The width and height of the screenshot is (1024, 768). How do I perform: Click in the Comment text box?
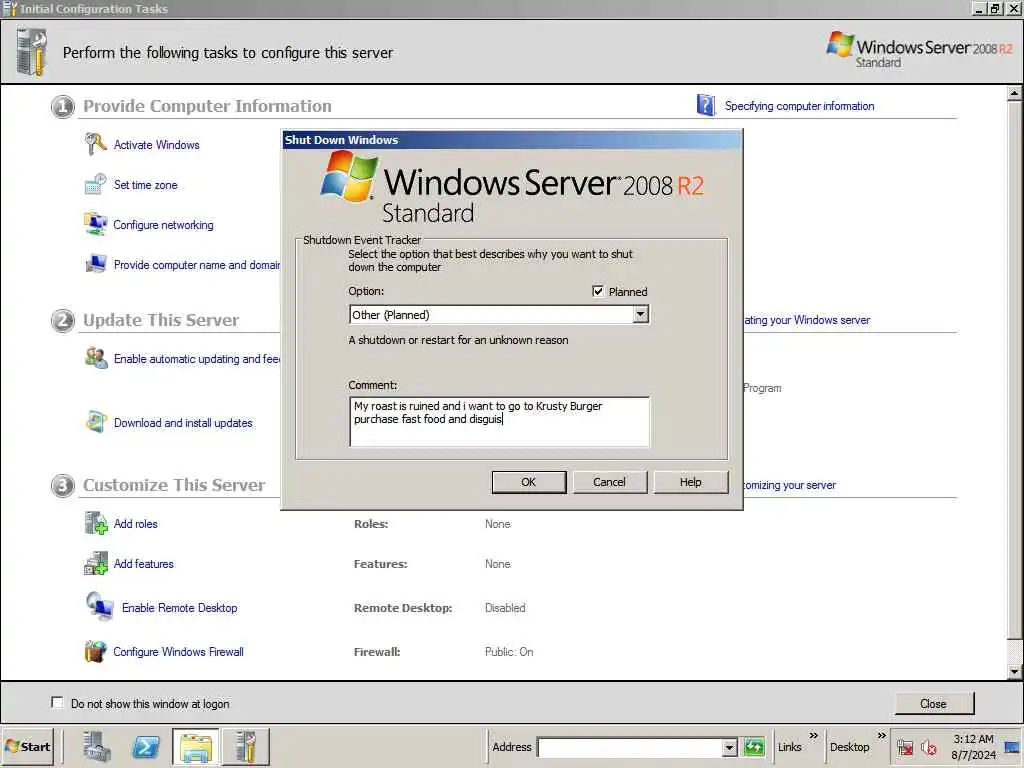coord(500,422)
